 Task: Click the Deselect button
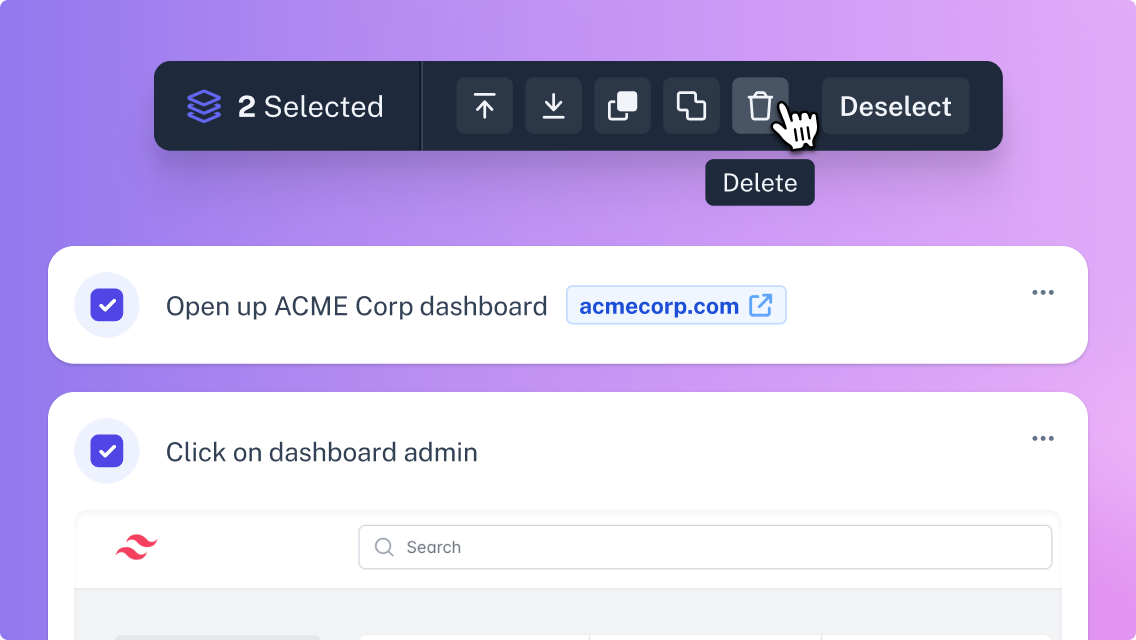pos(895,106)
